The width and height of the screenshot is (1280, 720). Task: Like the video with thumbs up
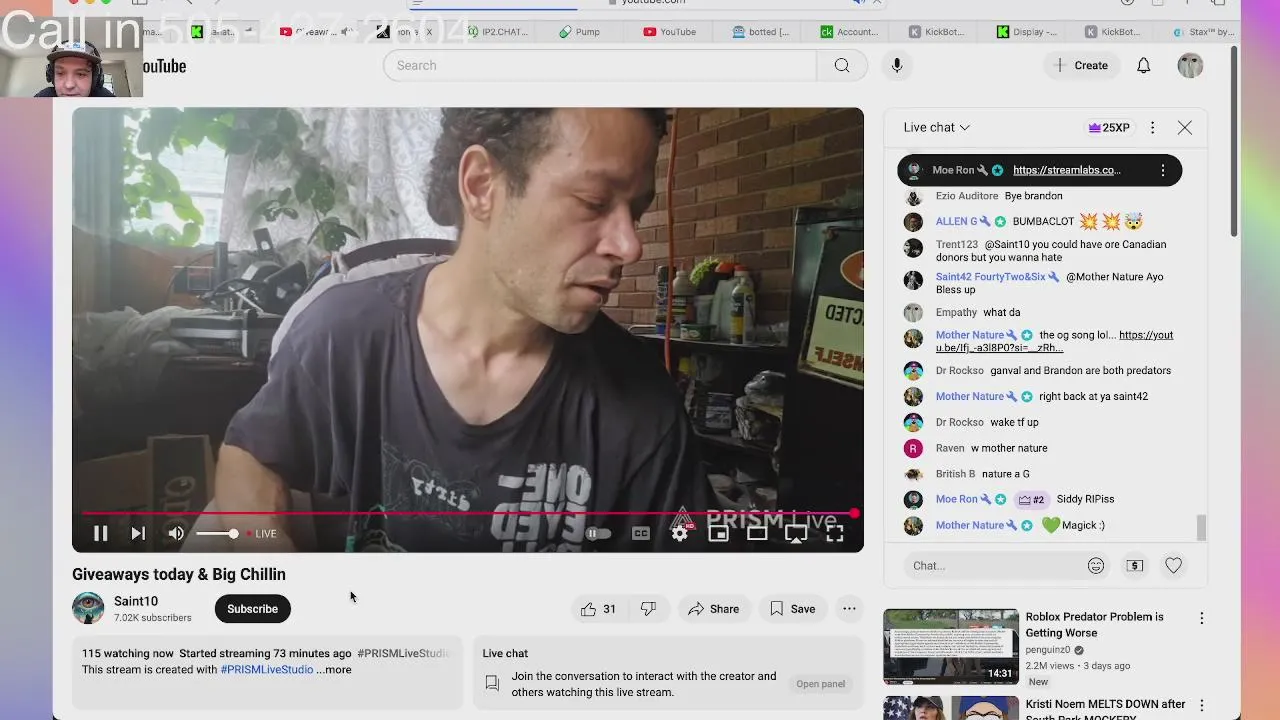click(x=599, y=609)
